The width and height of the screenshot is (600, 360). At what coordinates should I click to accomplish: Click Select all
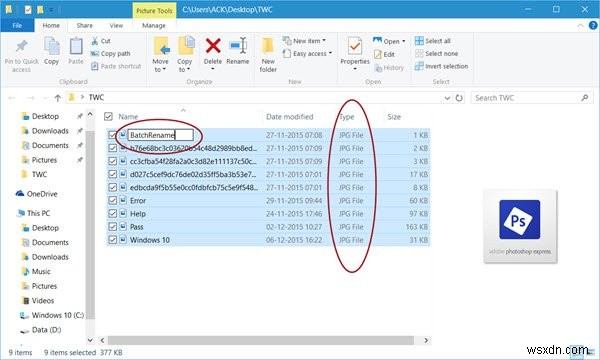click(x=433, y=41)
